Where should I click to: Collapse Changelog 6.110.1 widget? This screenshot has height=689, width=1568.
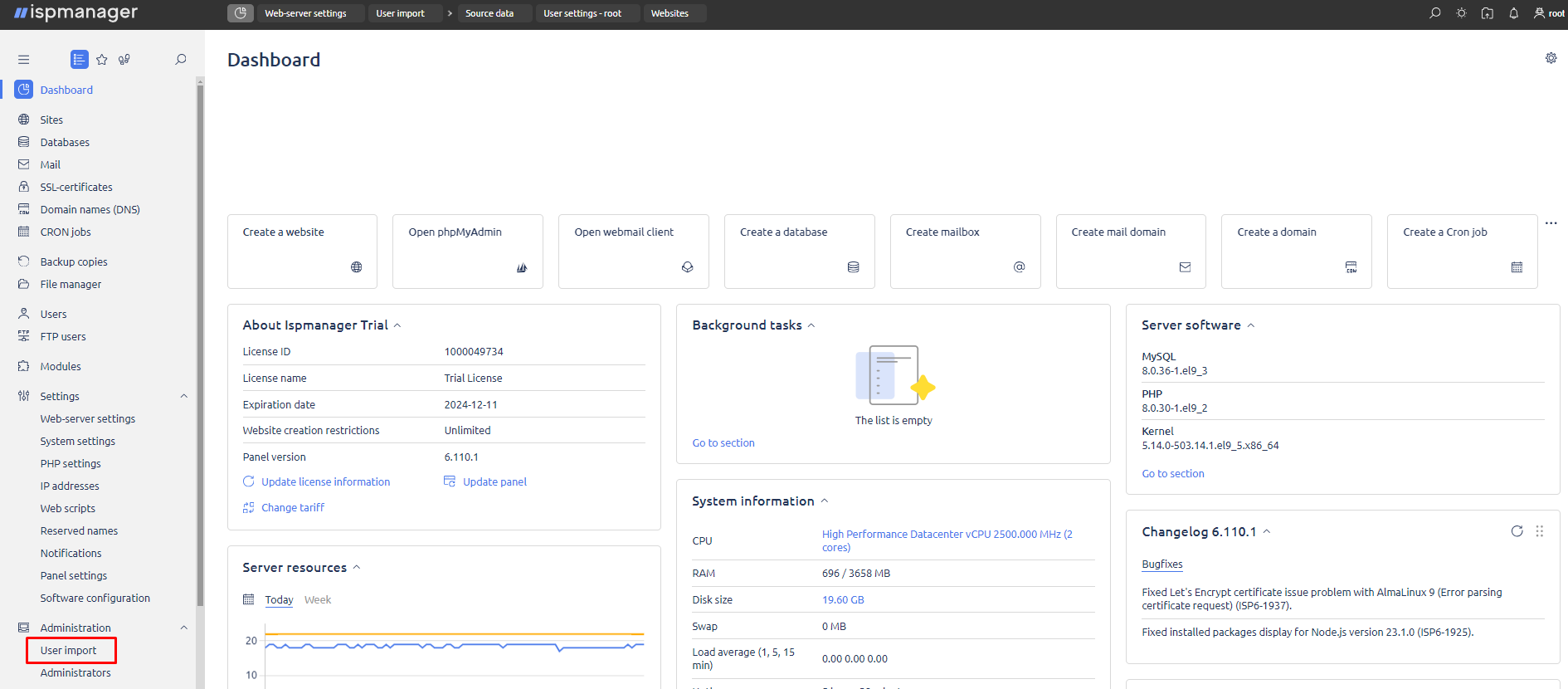1267,531
